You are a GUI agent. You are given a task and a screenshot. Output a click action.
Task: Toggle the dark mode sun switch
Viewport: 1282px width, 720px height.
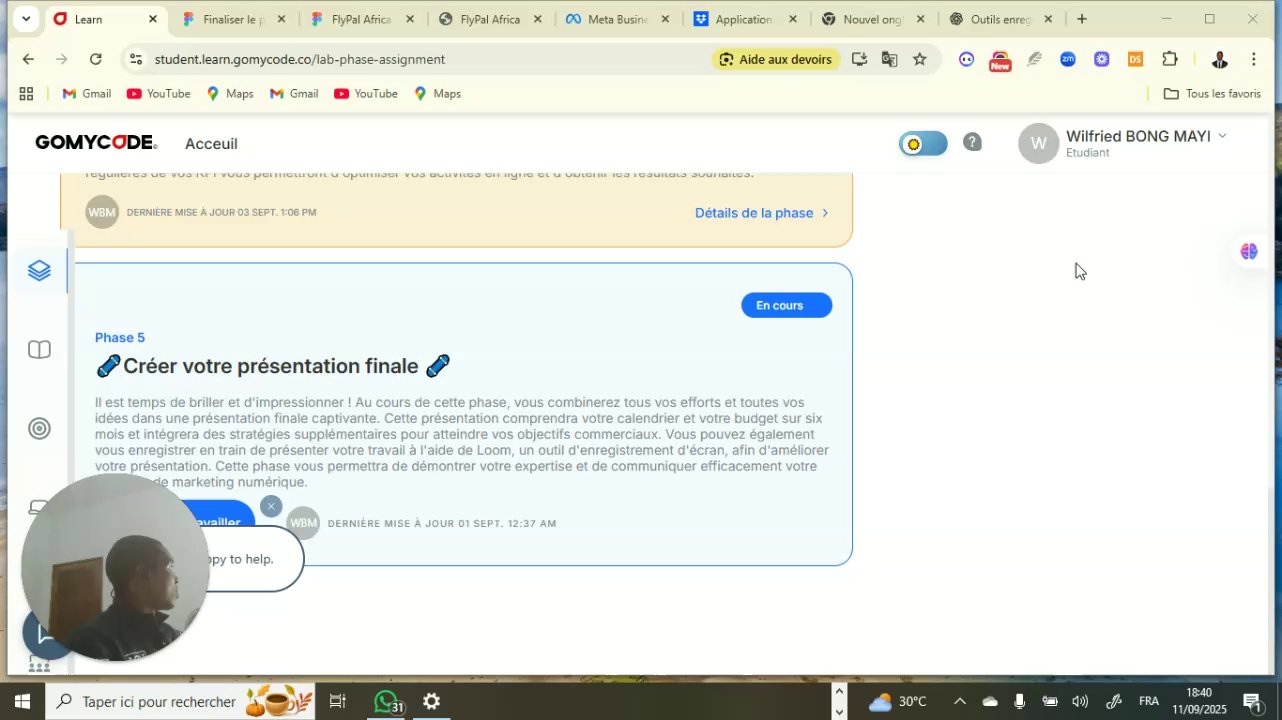tap(923, 144)
